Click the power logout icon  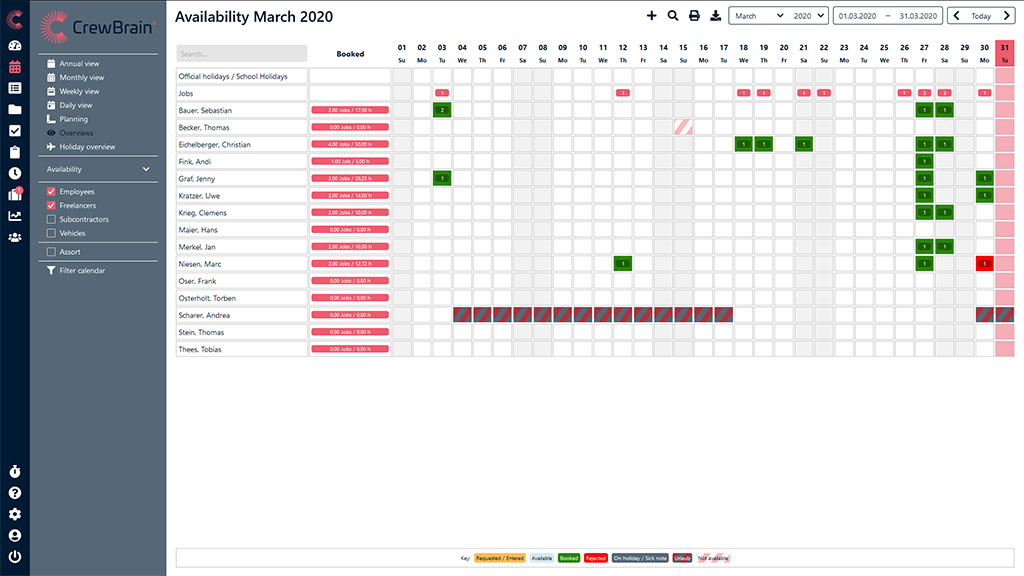(15, 557)
